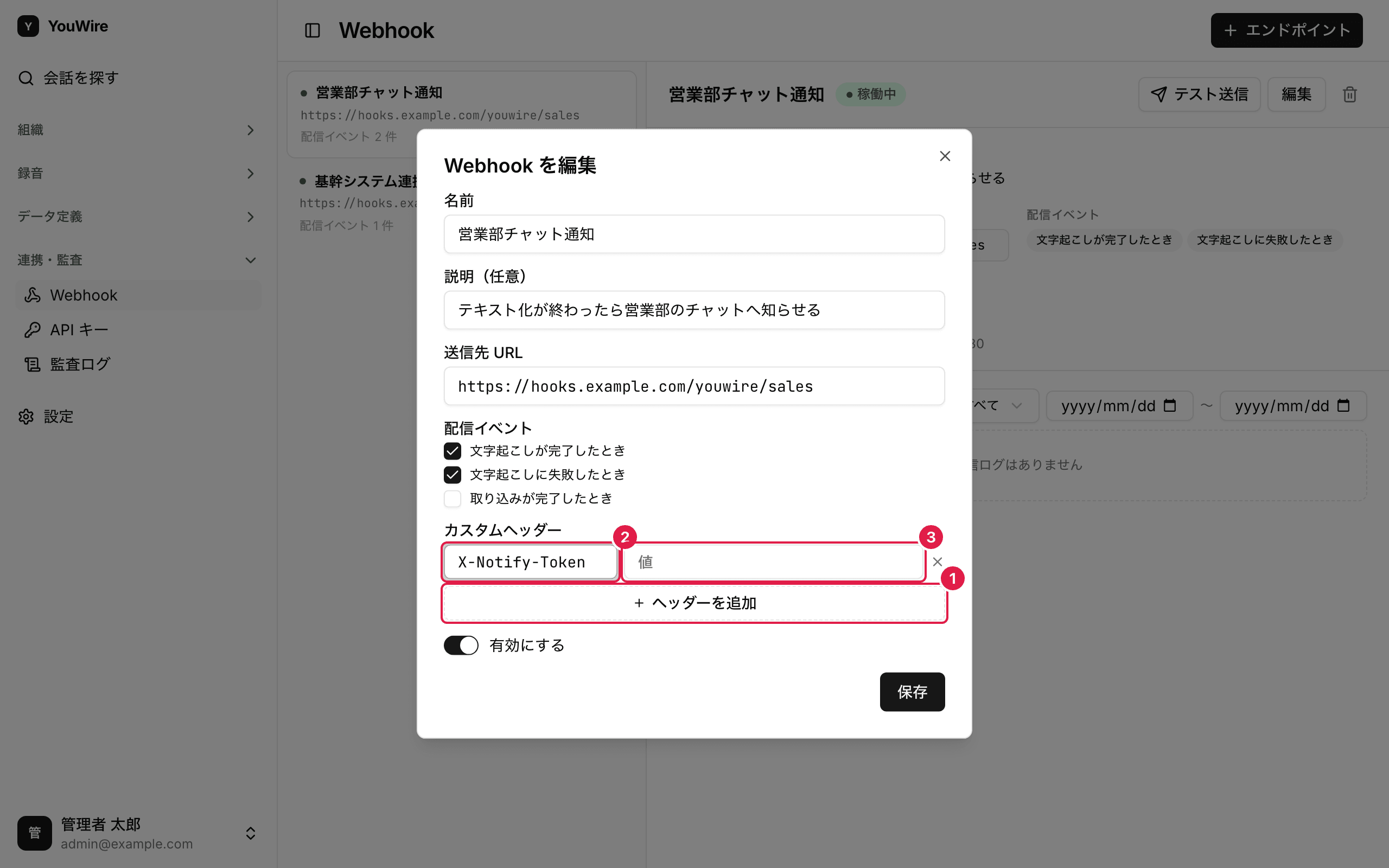Open the calendar icon of the start date field
The height and width of the screenshot is (868, 1389).
1170,406
